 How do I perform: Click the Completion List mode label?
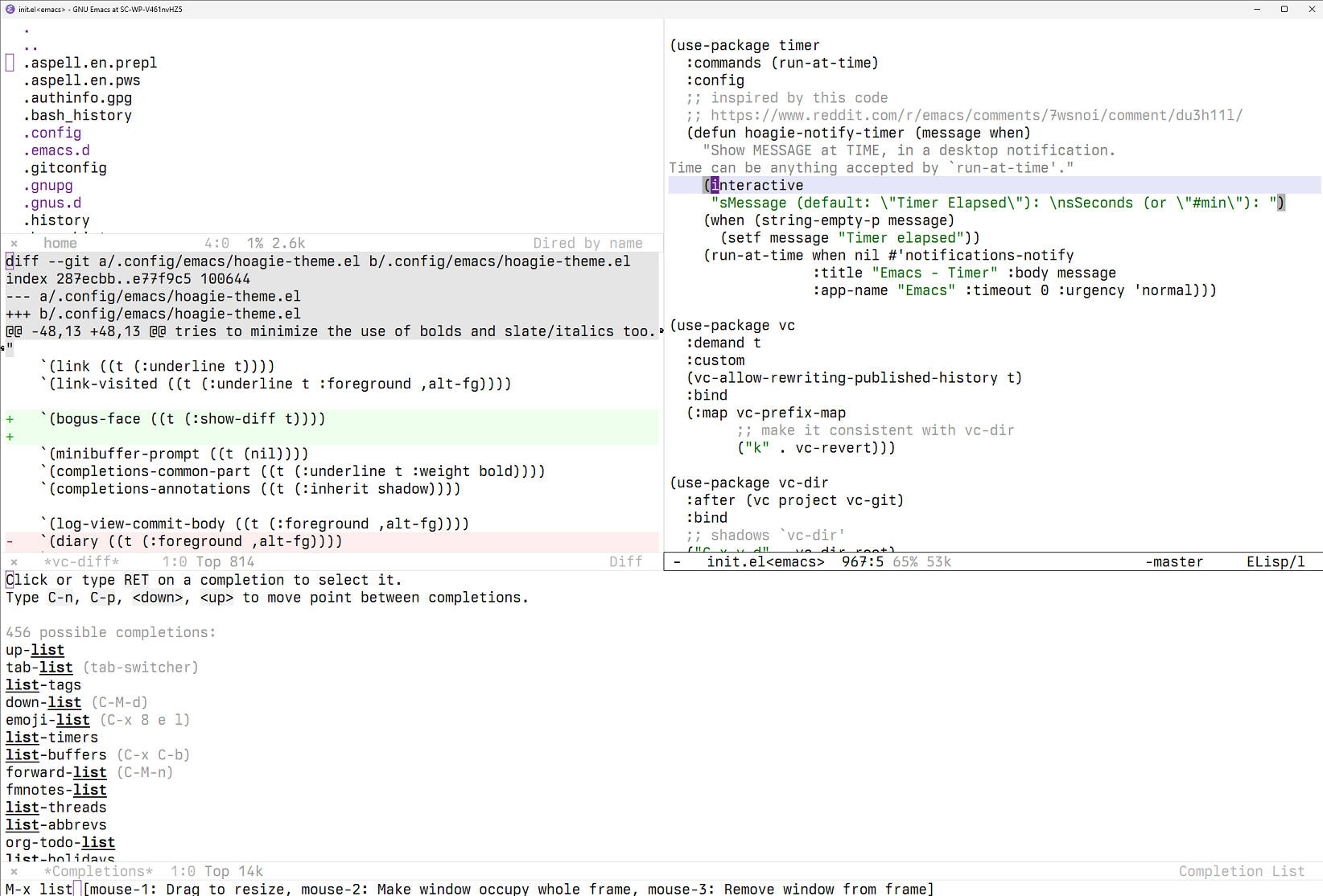tap(1242, 872)
